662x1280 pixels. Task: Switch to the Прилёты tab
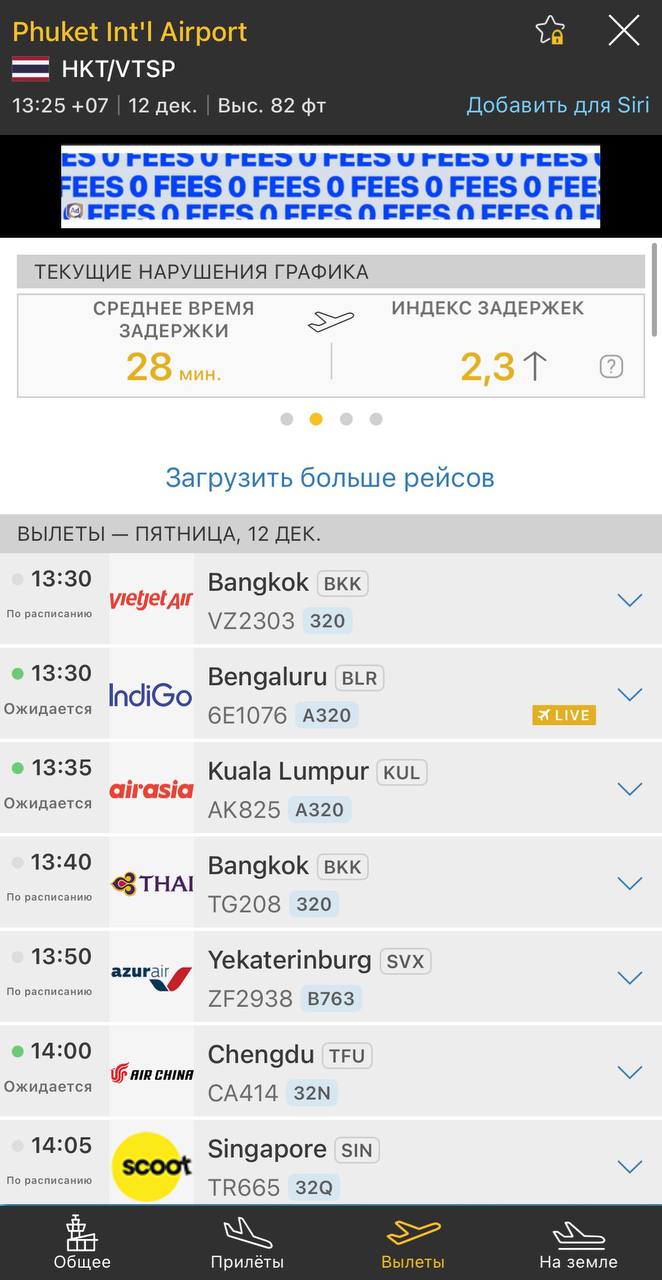pyautogui.click(x=247, y=1243)
